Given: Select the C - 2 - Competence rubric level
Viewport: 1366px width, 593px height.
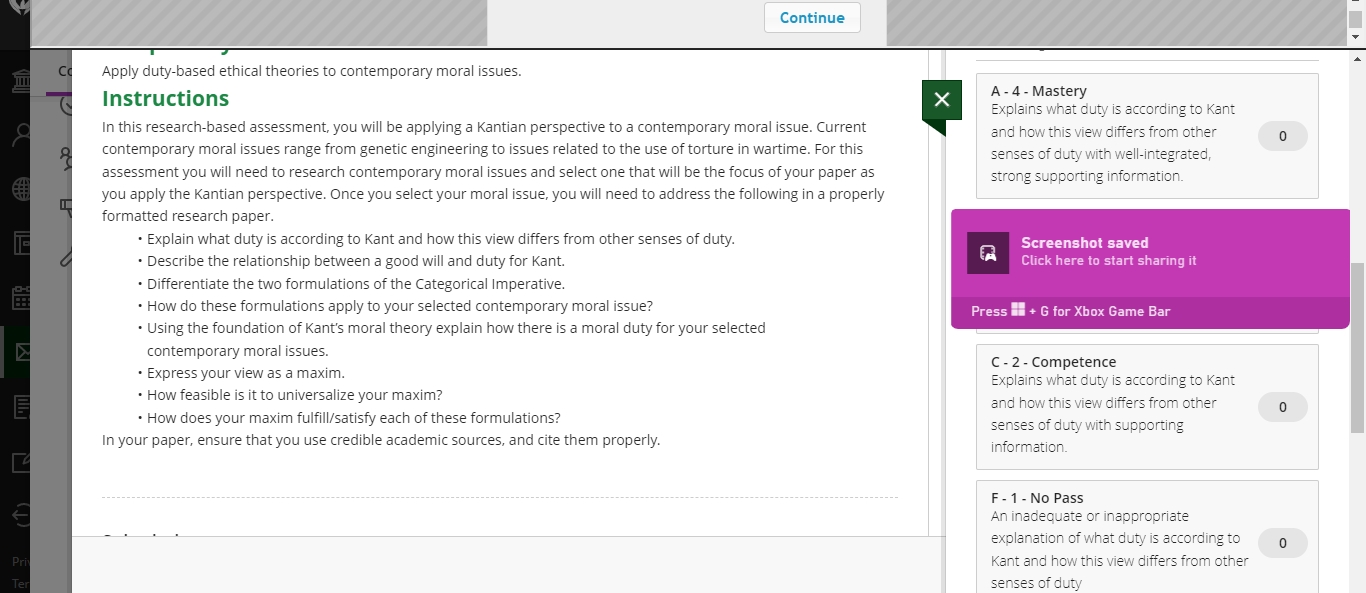Looking at the screenshot, I should pos(1147,407).
